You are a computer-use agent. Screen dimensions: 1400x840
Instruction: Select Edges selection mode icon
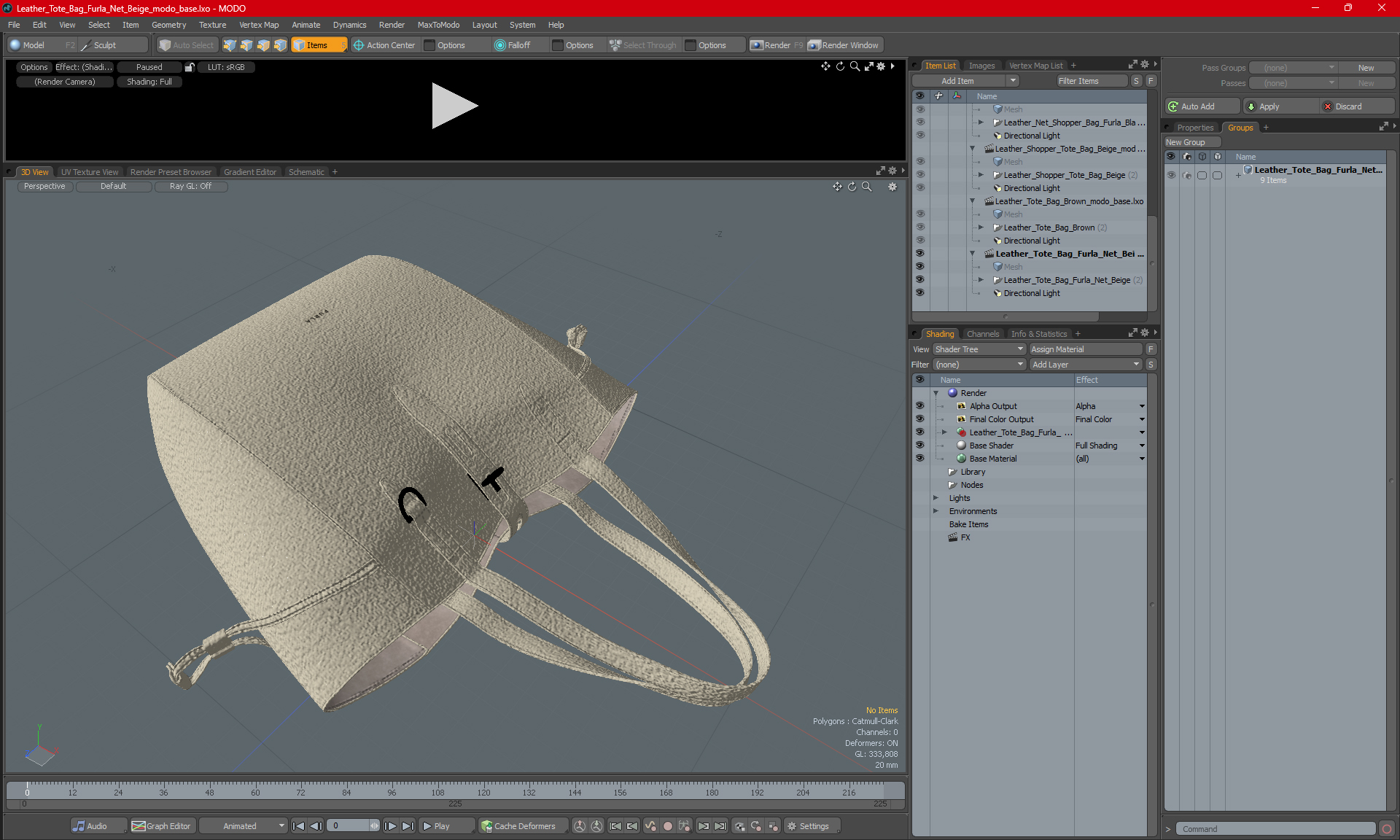tap(246, 45)
